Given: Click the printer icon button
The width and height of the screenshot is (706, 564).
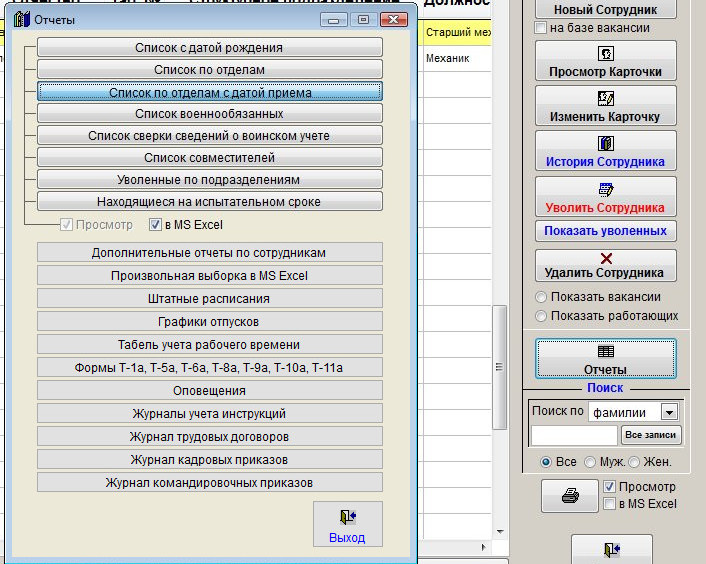Looking at the screenshot, I should pos(570,496).
